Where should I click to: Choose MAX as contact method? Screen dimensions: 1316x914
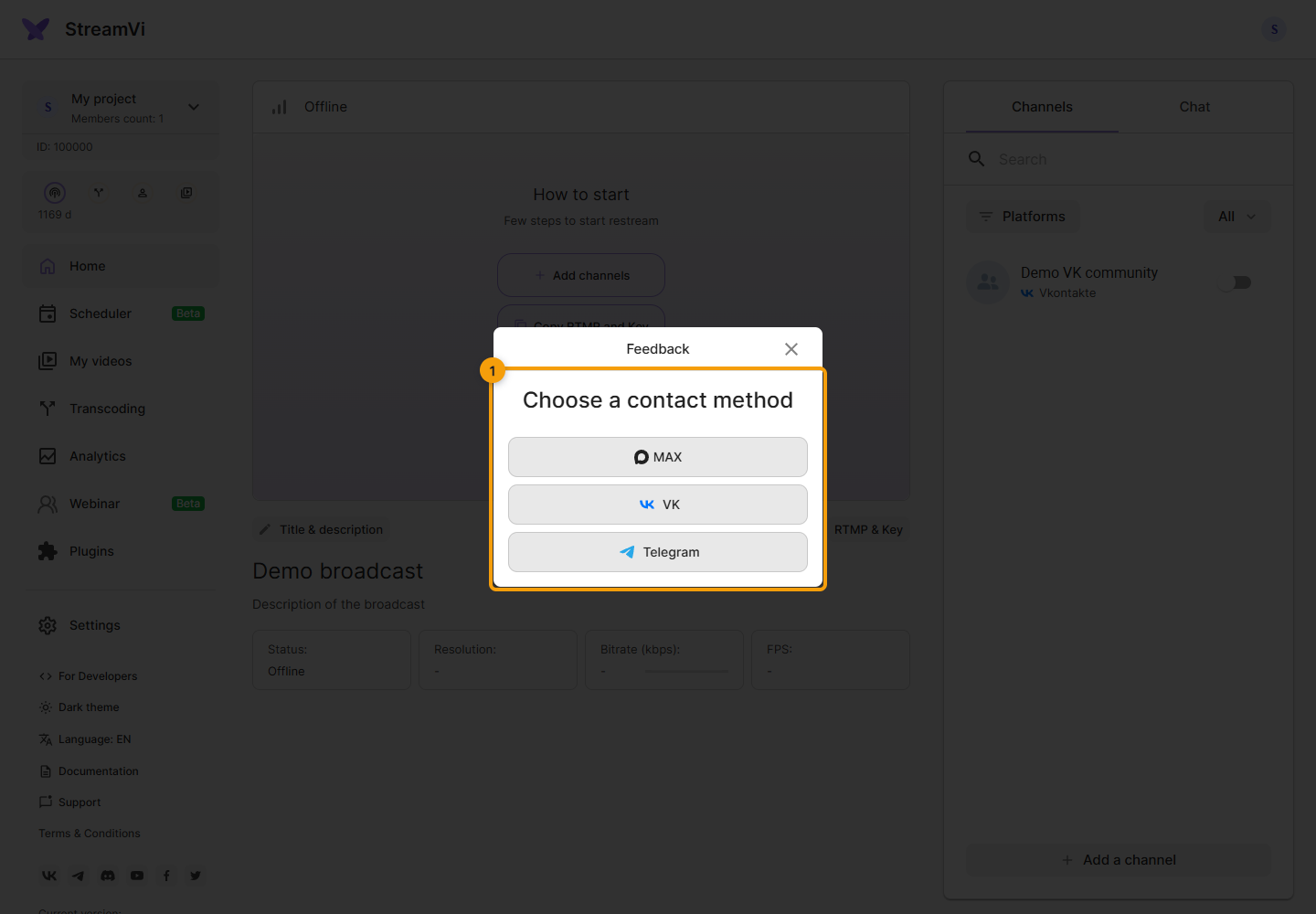tap(658, 457)
